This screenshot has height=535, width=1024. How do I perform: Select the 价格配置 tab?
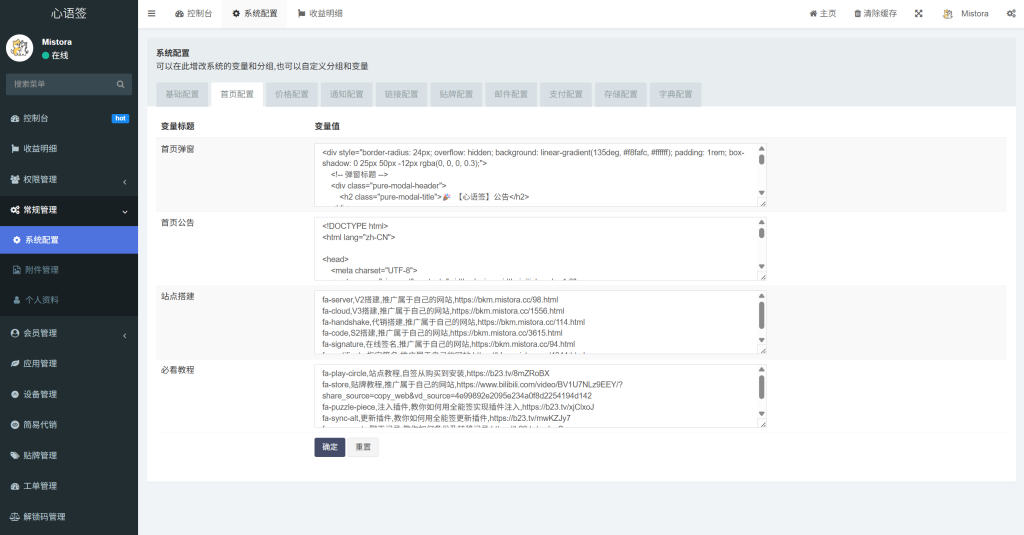tap(292, 94)
